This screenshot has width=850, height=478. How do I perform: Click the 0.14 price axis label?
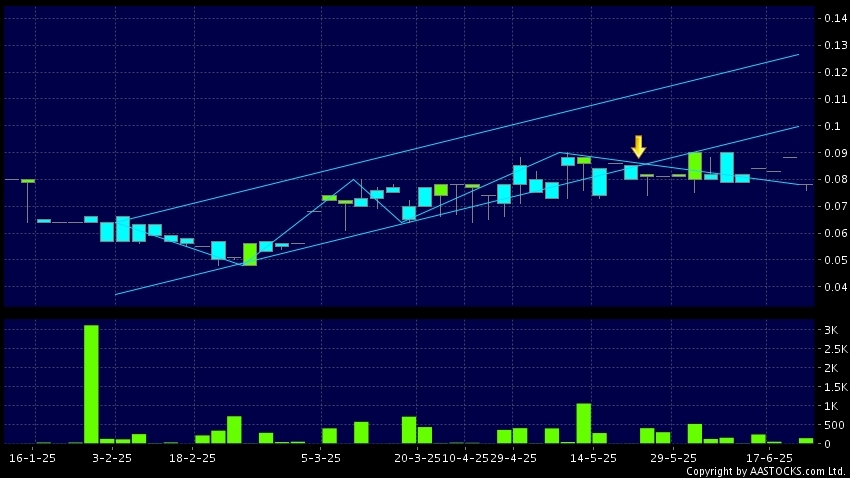click(835, 18)
